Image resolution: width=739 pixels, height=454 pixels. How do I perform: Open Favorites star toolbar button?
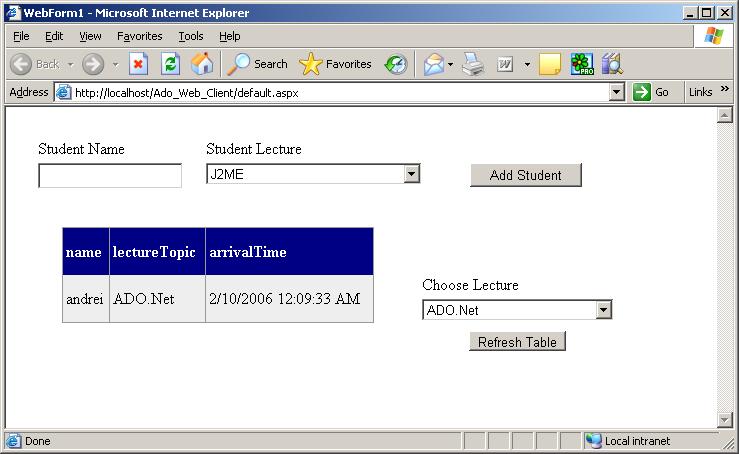click(335, 64)
